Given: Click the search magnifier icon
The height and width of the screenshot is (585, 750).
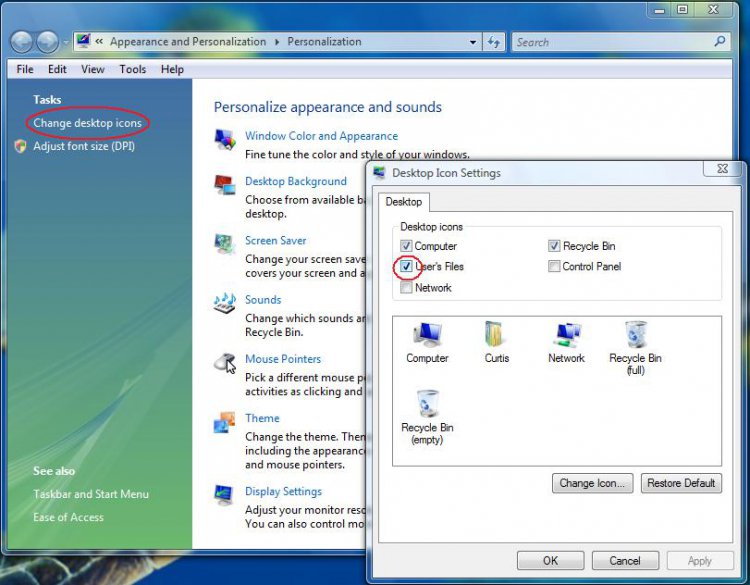Looking at the screenshot, I should tap(719, 42).
